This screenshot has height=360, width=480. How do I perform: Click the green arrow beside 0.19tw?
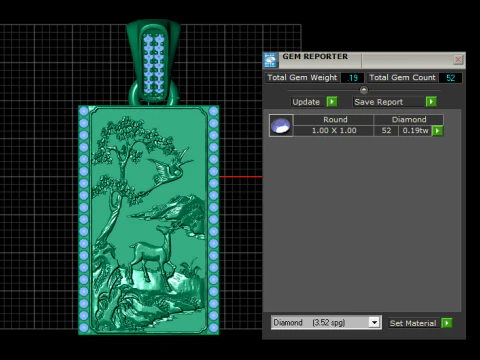point(437,131)
